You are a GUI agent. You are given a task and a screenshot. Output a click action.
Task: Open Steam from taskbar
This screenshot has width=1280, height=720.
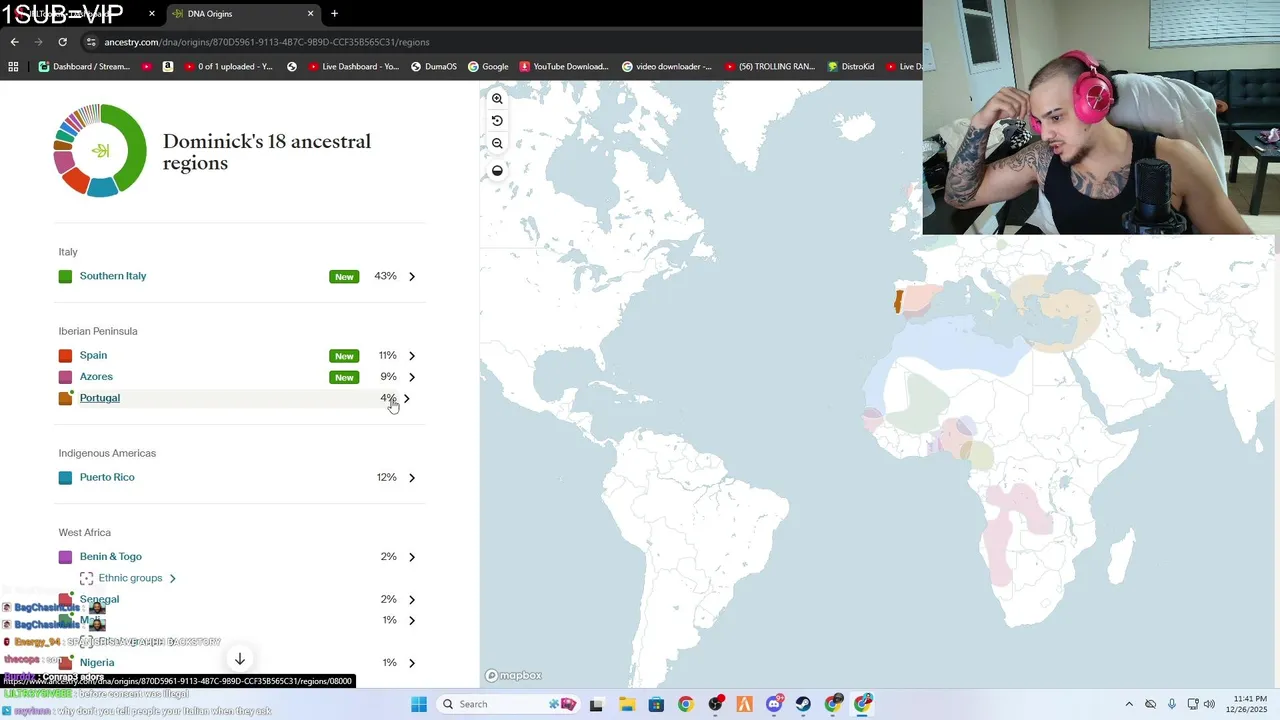point(803,704)
